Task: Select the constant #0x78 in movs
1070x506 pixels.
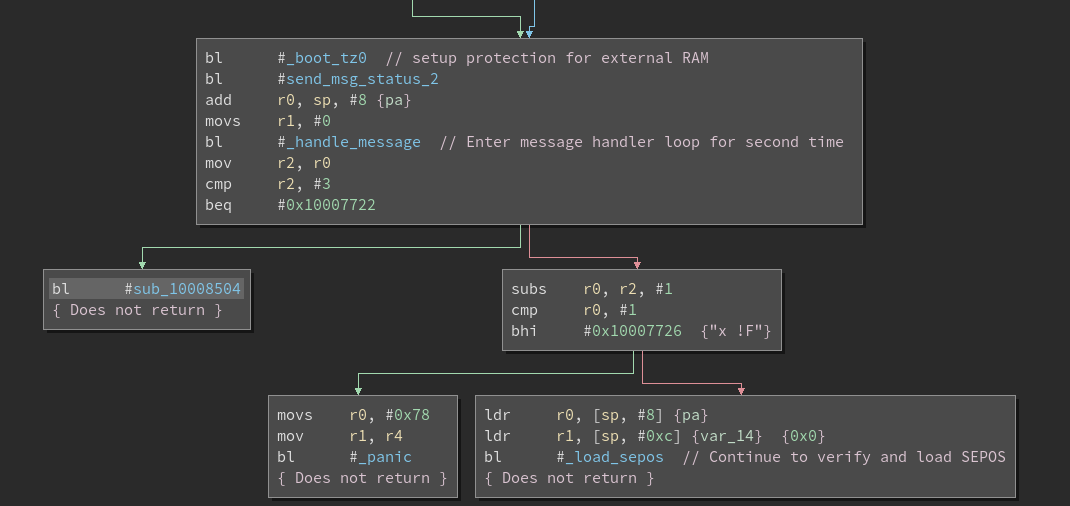Action: pyautogui.click(x=409, y=415)
